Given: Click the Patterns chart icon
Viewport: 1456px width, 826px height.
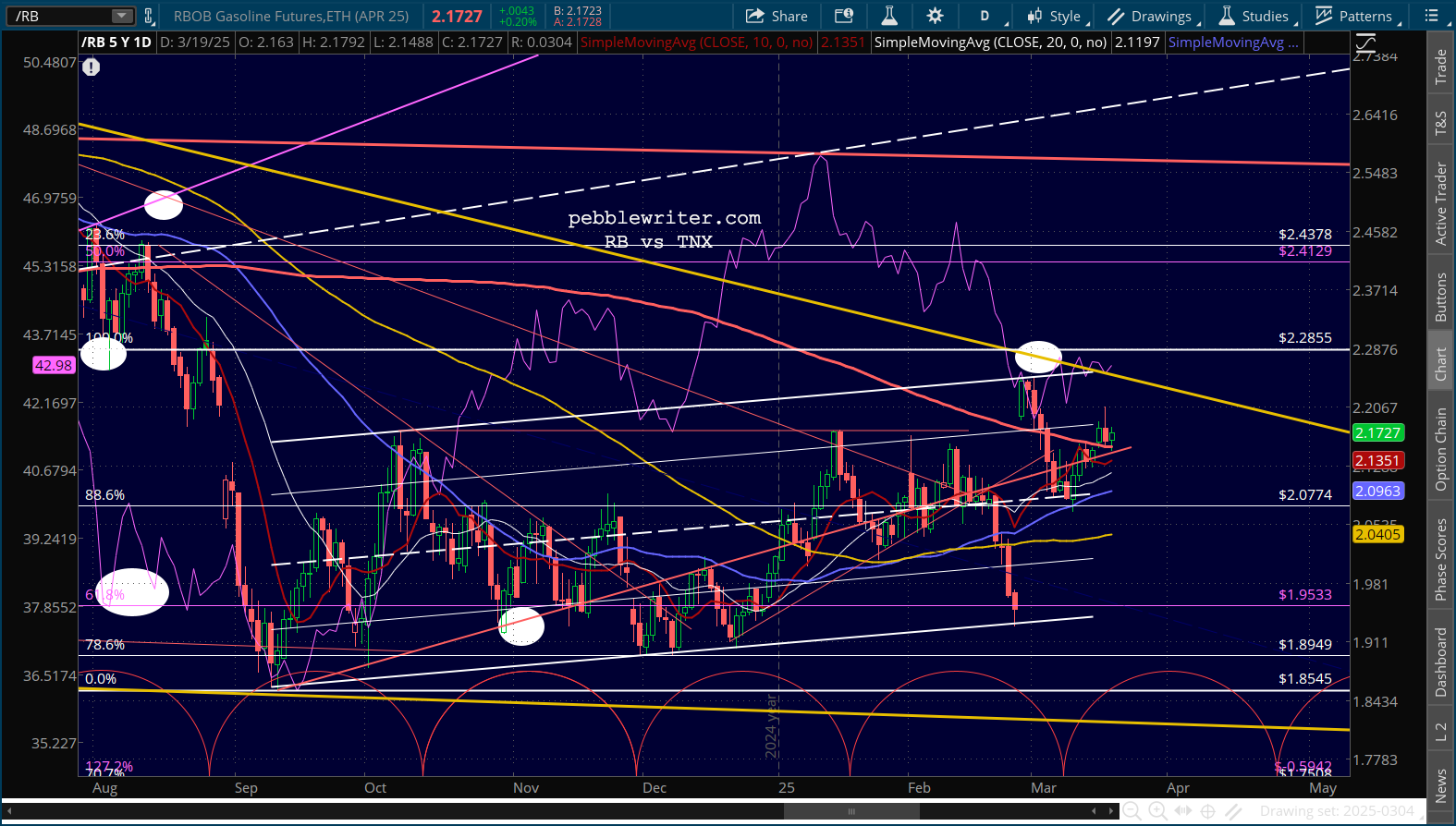Looking at the screenshot, I should click(x=1324, y=16).
